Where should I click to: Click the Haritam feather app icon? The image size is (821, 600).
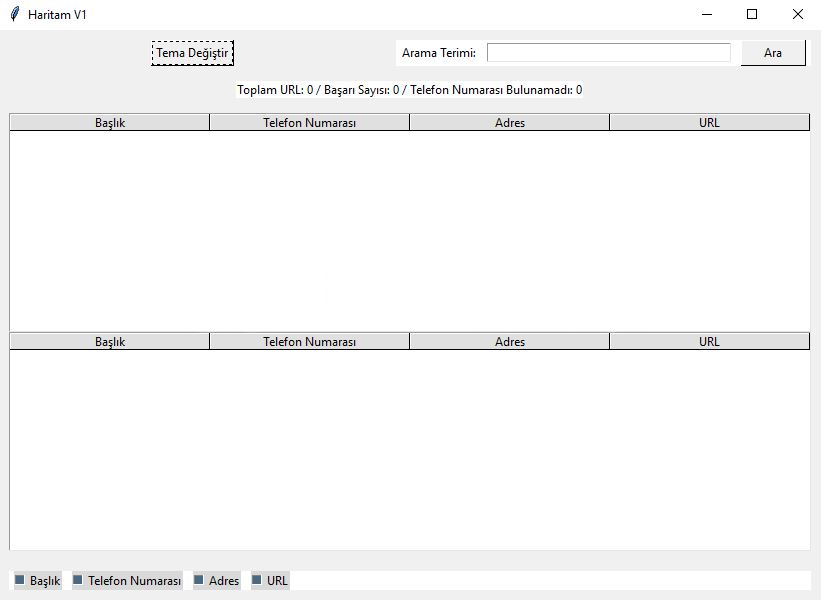15,14
